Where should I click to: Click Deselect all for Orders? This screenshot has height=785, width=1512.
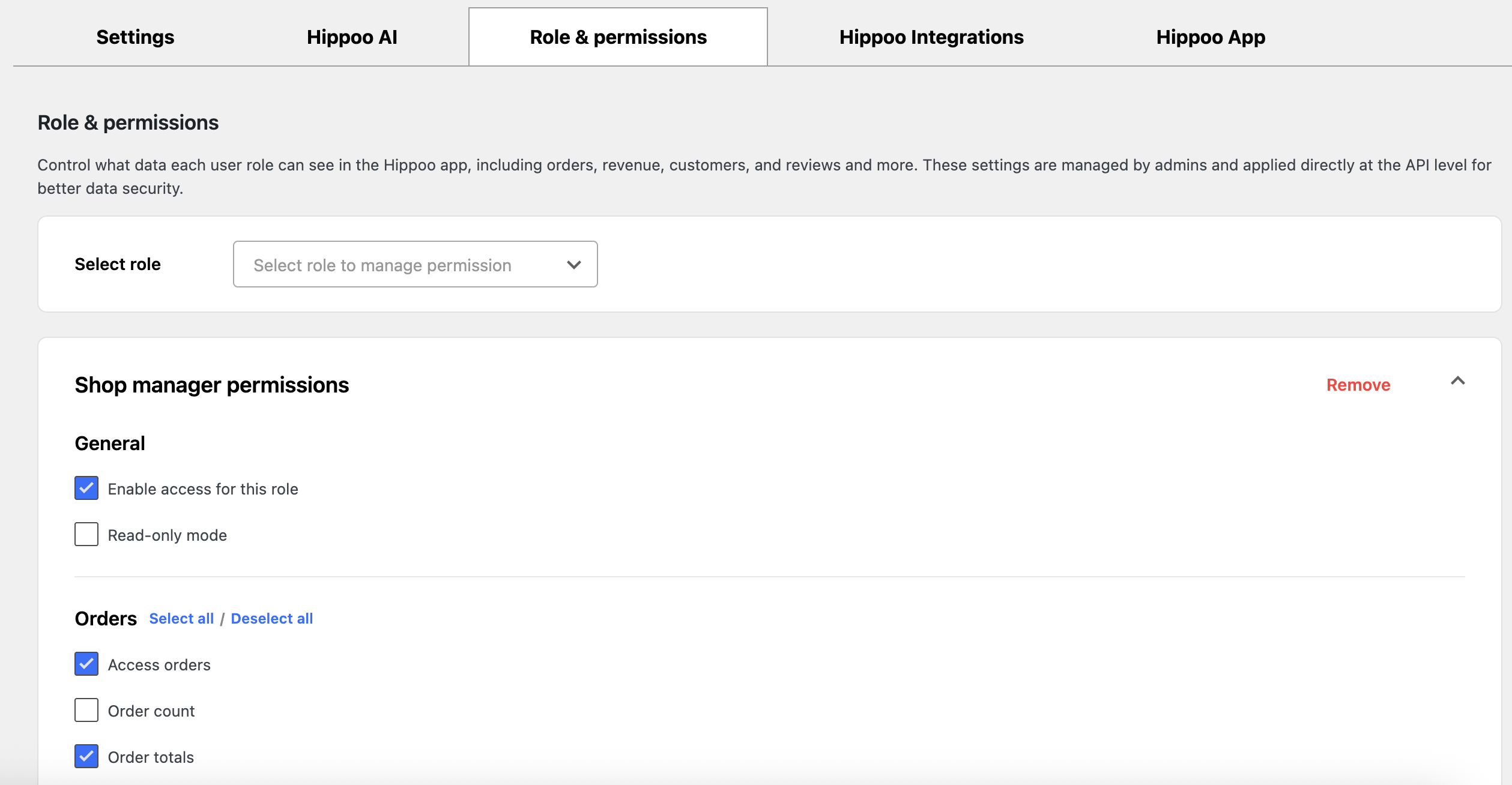pyautogui.click(x=271, y=619)
